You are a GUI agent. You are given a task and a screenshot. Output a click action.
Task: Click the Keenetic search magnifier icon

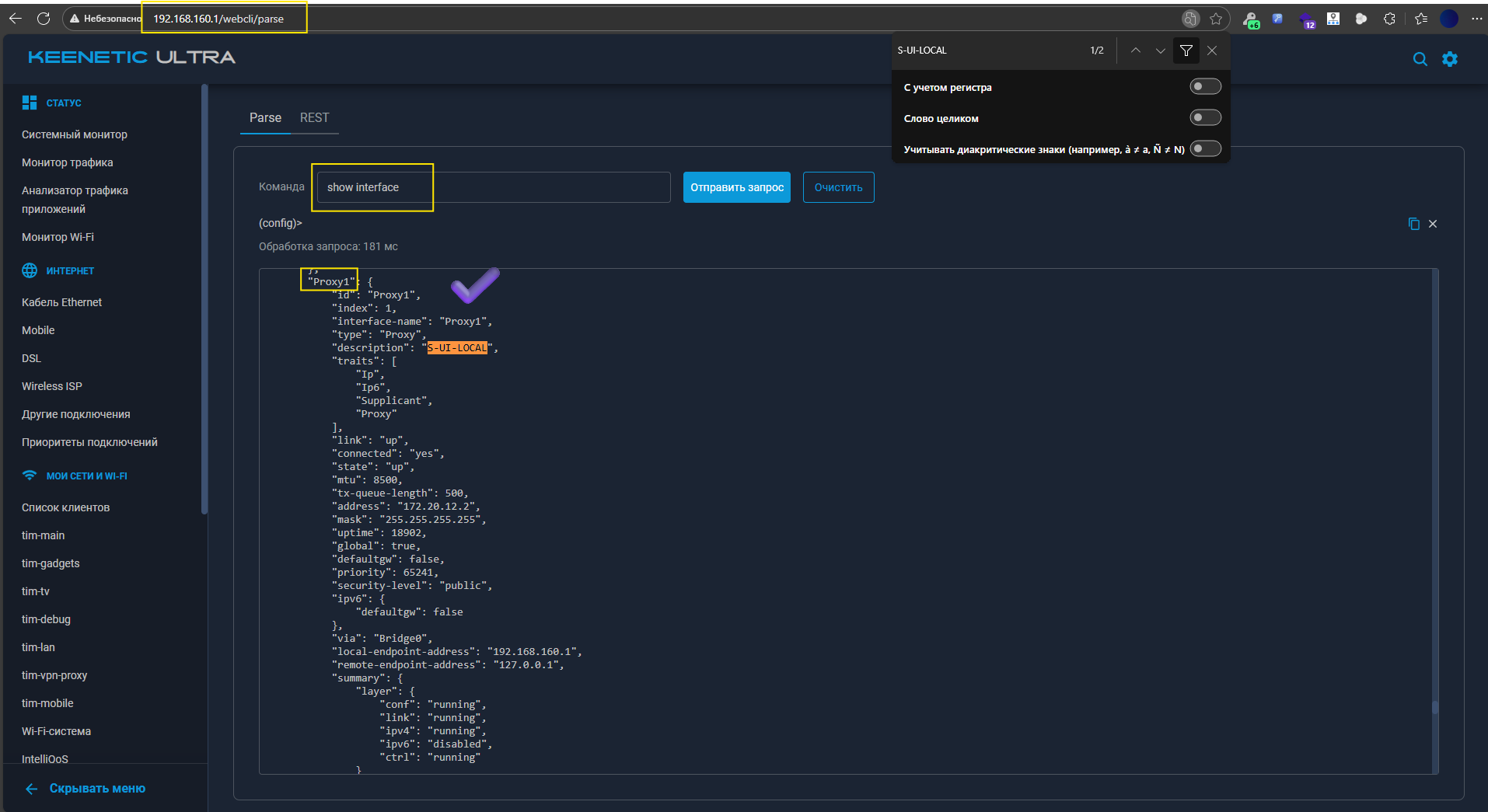click(1420, 59)
